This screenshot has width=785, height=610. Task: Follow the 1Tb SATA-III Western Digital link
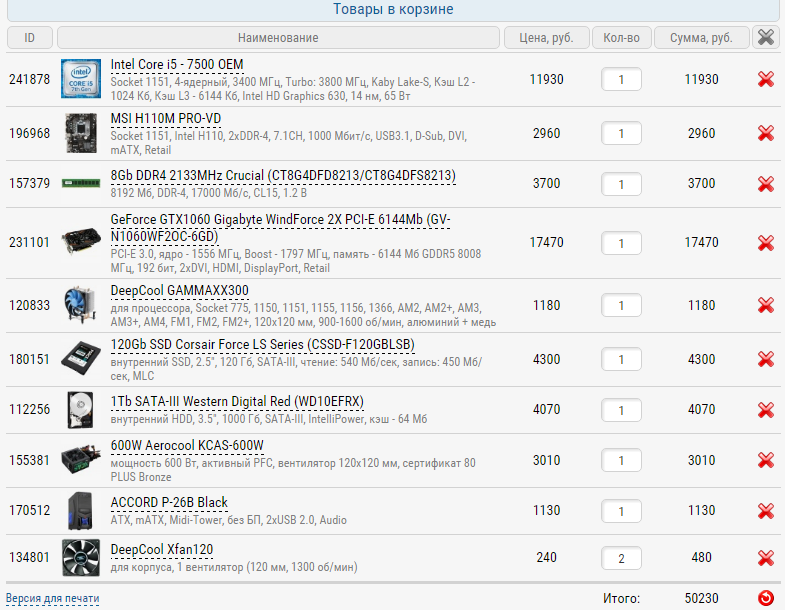pos(237,402)
